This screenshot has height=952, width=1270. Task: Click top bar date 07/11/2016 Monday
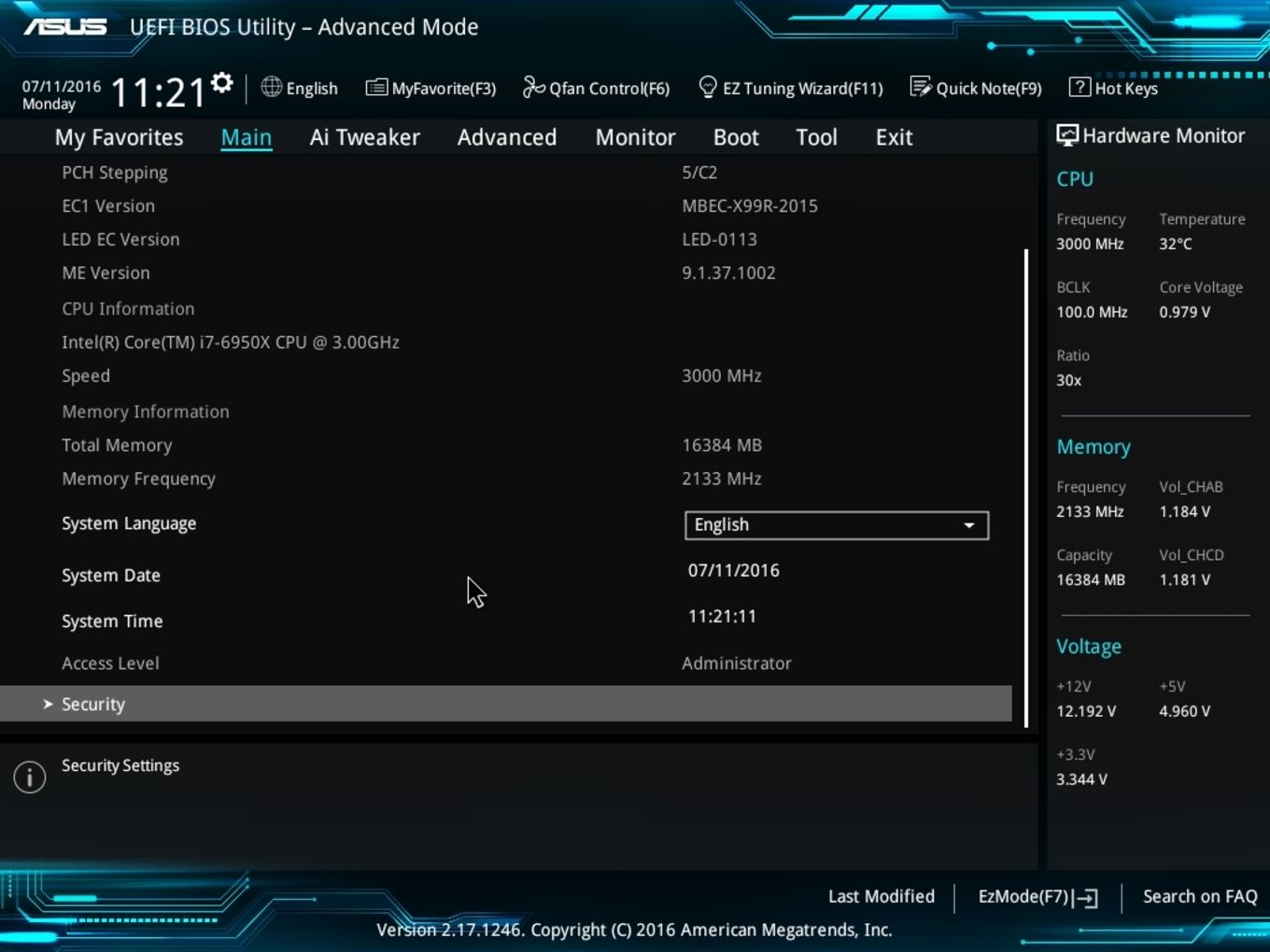click(x=62, y=95)
